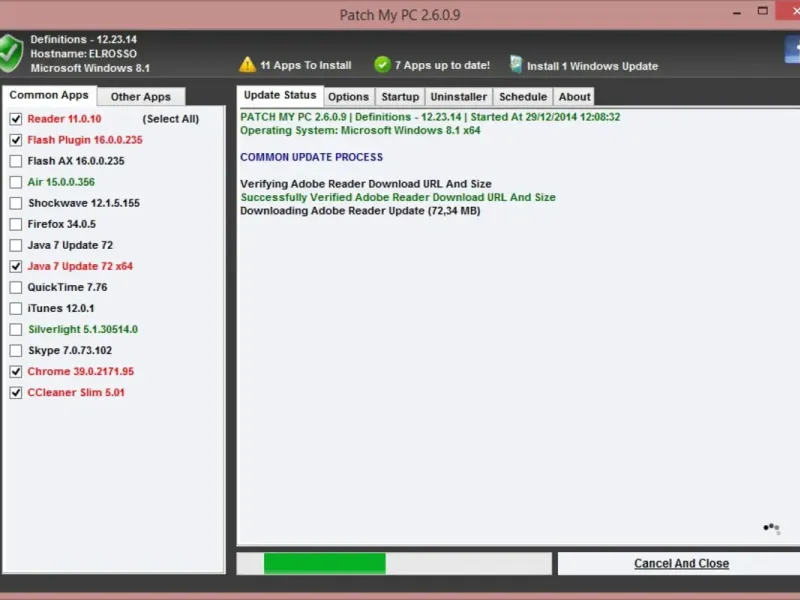Click the Microsoft Windows 8.1 header text
800x600 pixels.
point(90,68)
